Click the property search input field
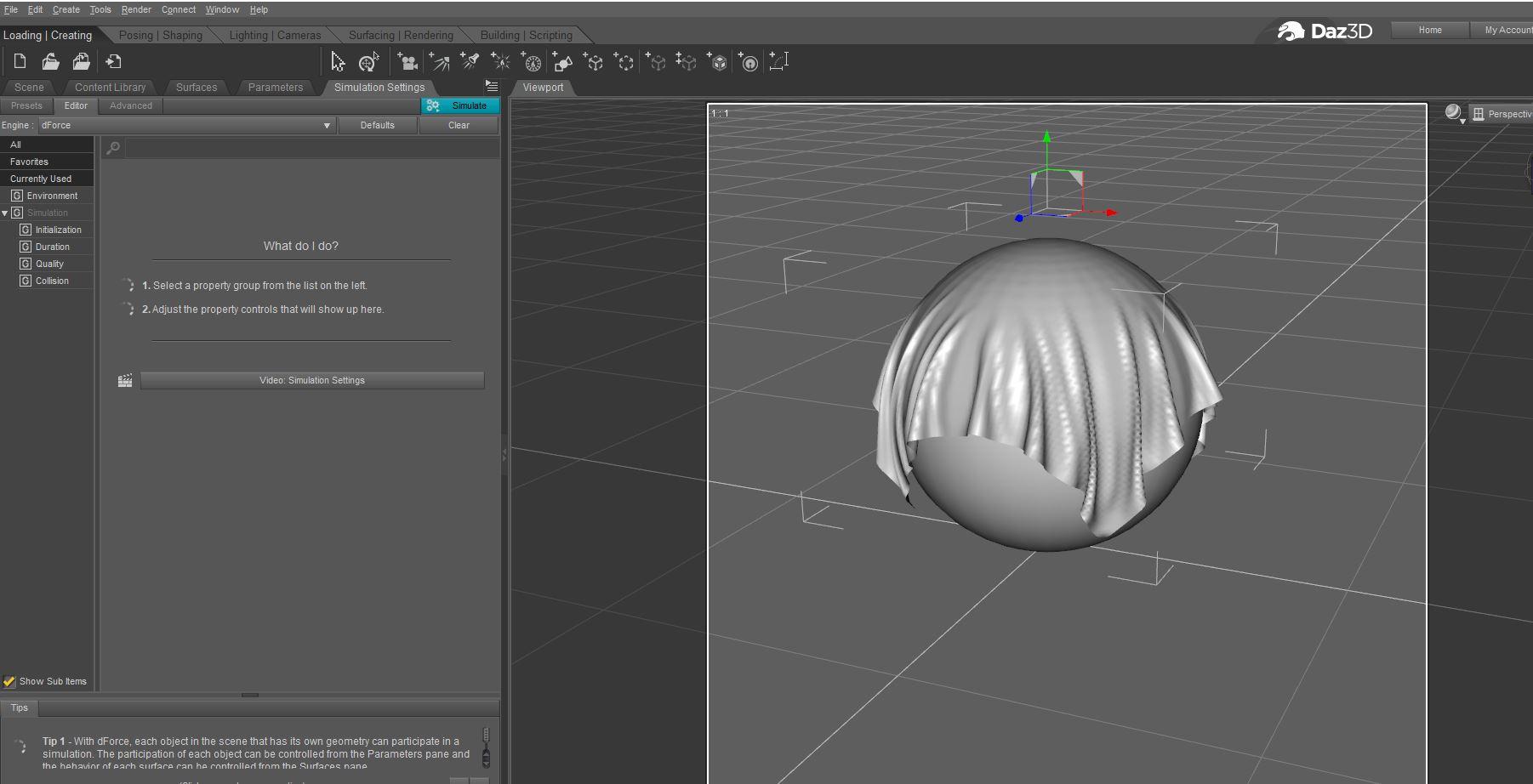 click(311, 148)
